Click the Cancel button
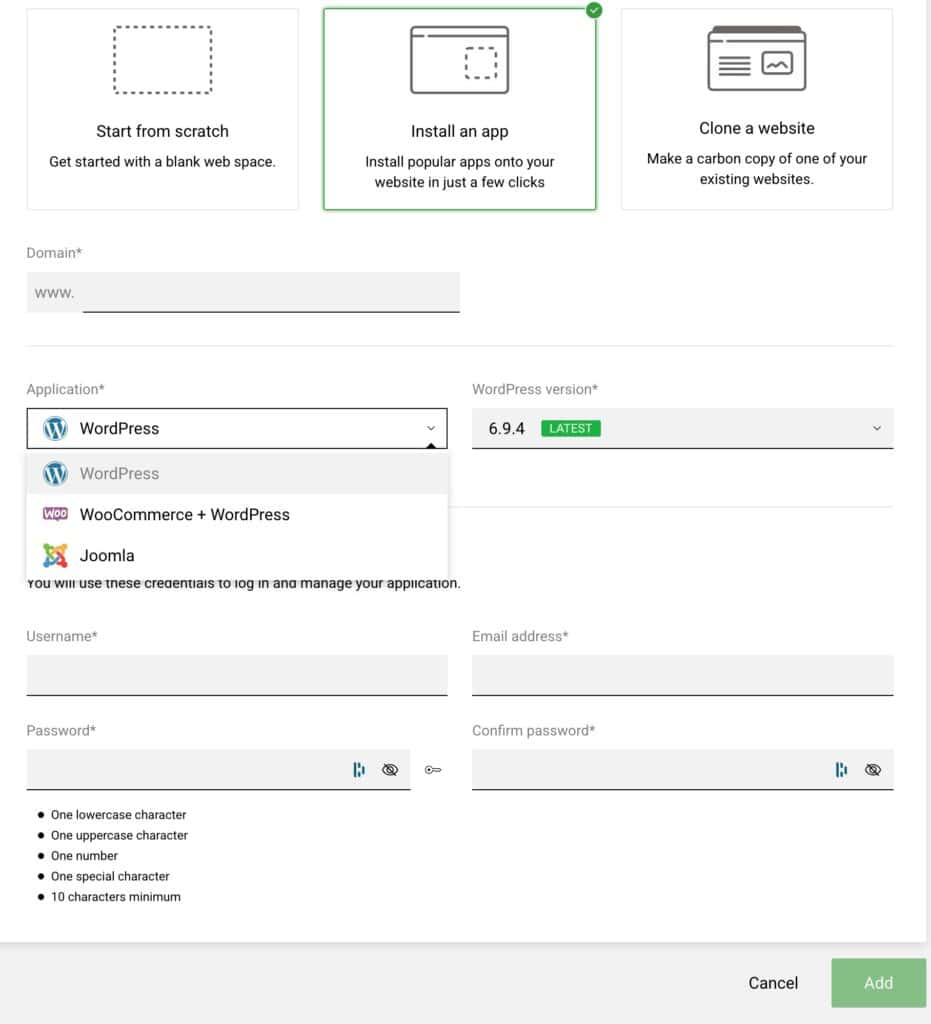This screenshot has height=1024, width=931. pos(773,983)
